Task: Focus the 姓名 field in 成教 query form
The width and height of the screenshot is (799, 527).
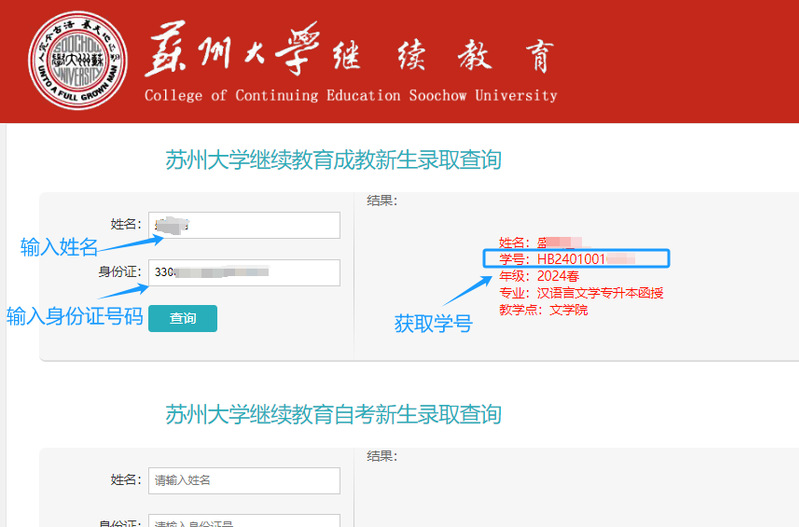Action: point(243,225)
